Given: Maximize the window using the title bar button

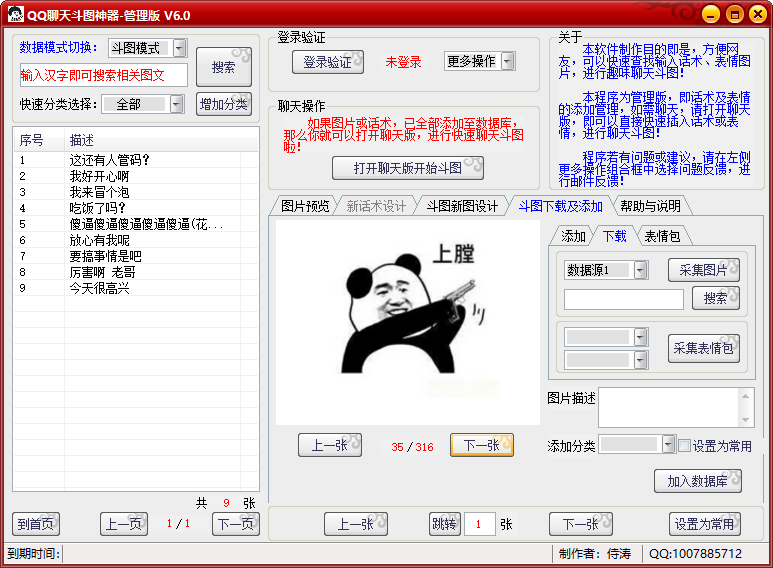Looking at the screenshot, I should (734, 14).
